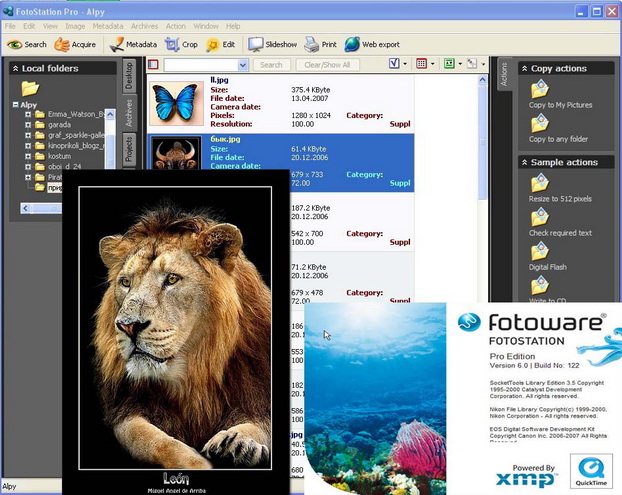Collapse the Copy actions panel
The image size is (622, 495).
524,69
